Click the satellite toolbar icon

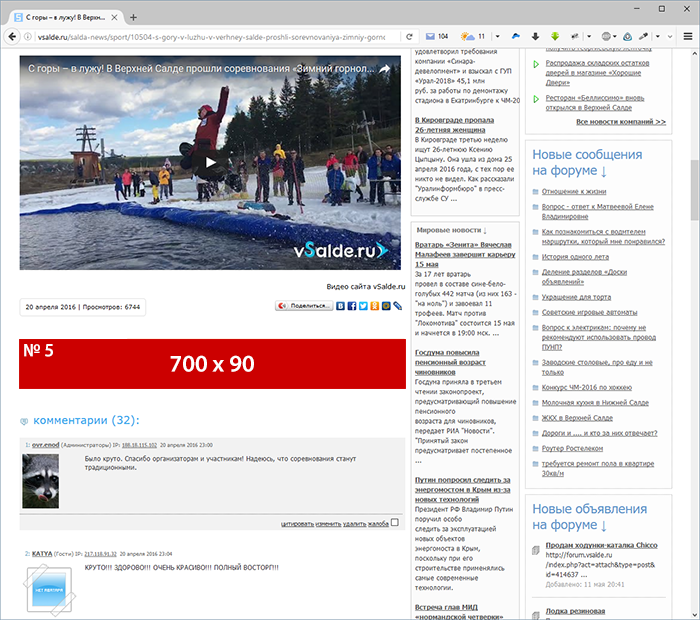(x=575, y=37)
